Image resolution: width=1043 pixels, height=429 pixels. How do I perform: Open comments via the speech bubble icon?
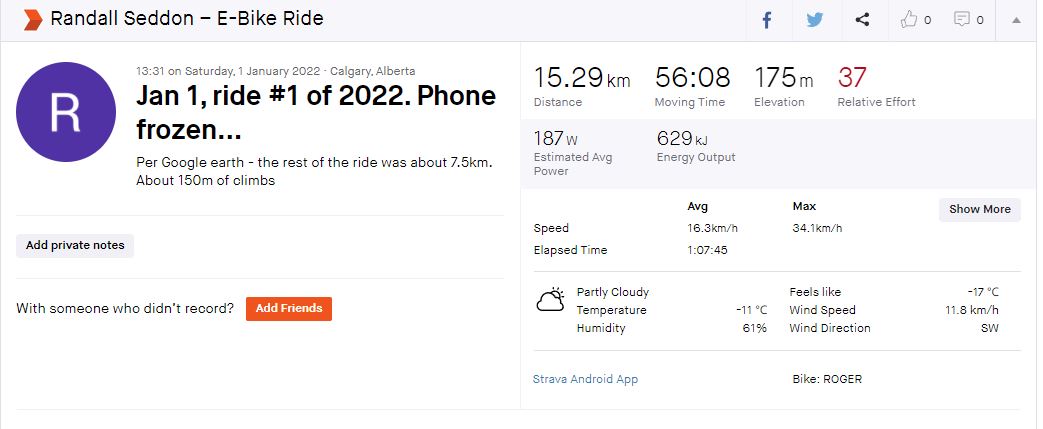969,20
